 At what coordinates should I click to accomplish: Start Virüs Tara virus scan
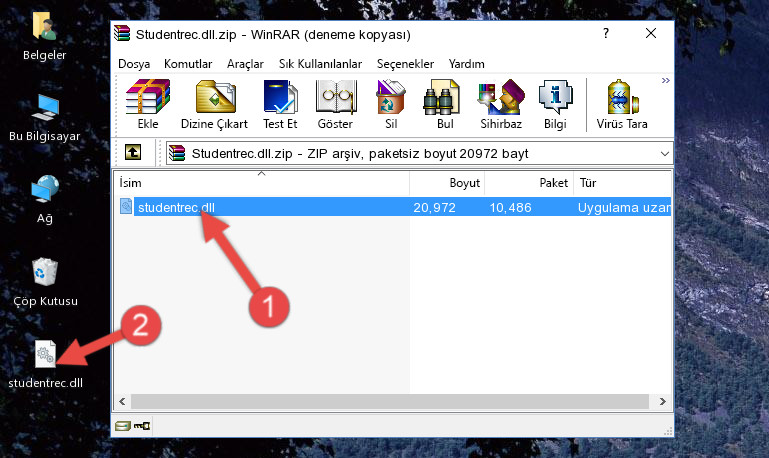(x=622, y=104)
